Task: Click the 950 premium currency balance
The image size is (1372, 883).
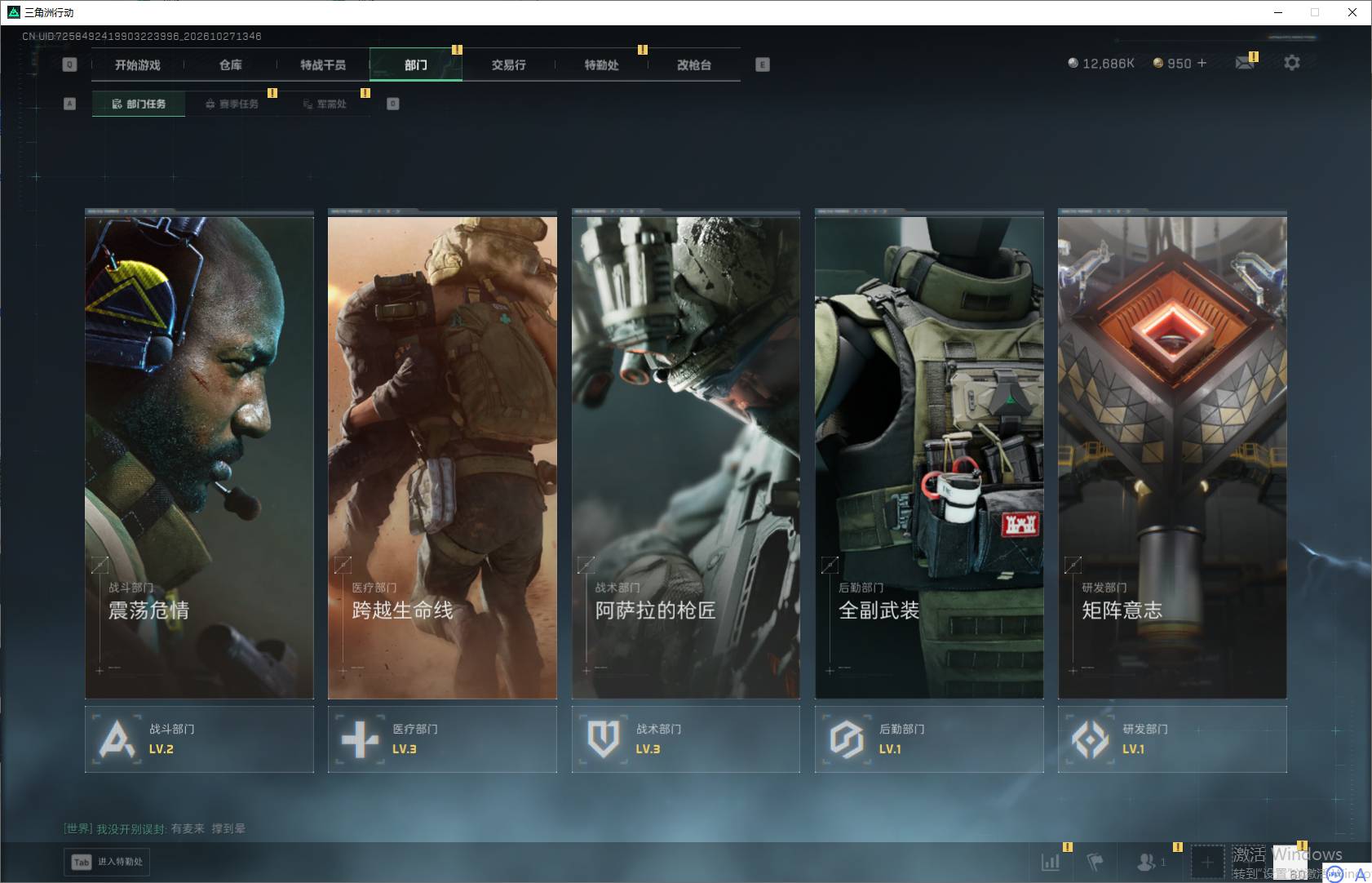Action: 1173,63
